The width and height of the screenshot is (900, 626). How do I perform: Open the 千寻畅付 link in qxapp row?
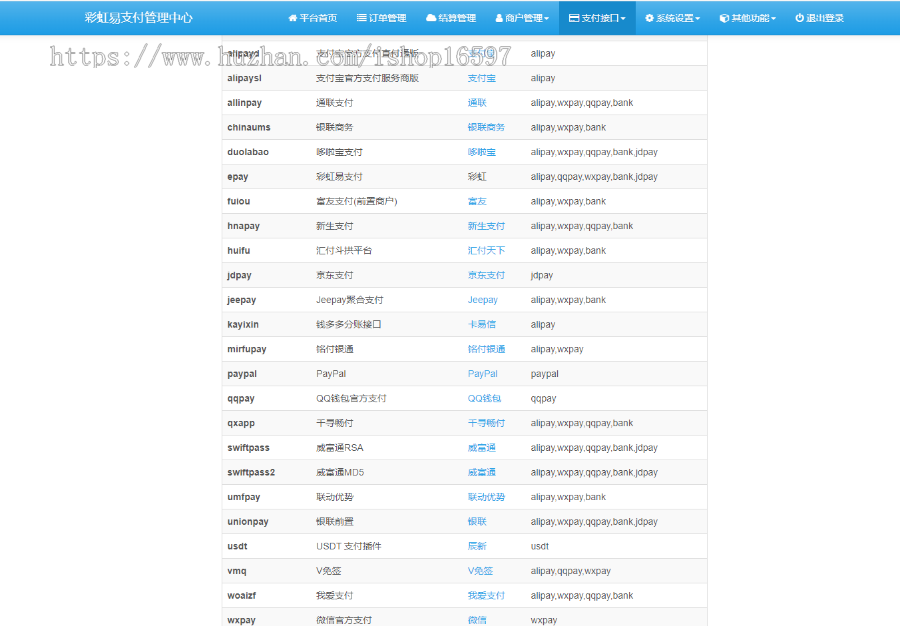486,423
